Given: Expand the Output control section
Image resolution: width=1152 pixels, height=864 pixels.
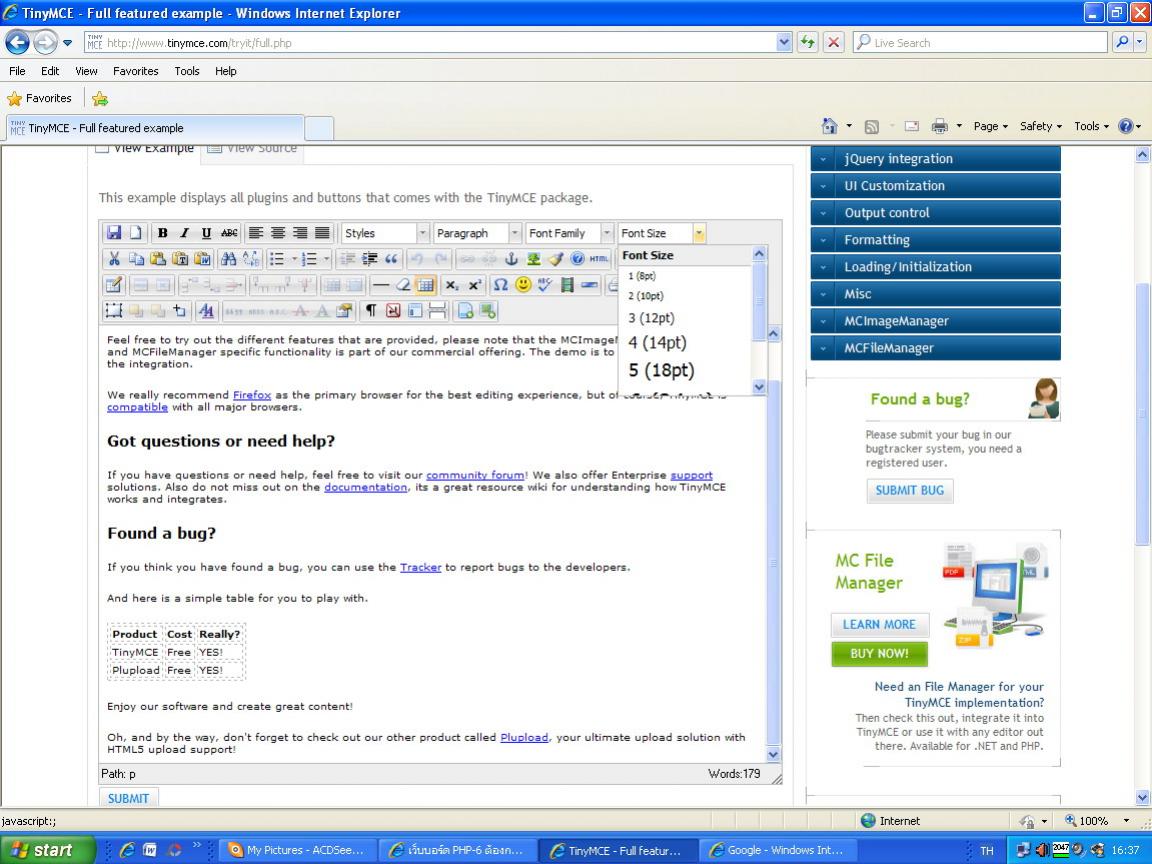Looking at the screenshot, I should (x=935, y=213).
